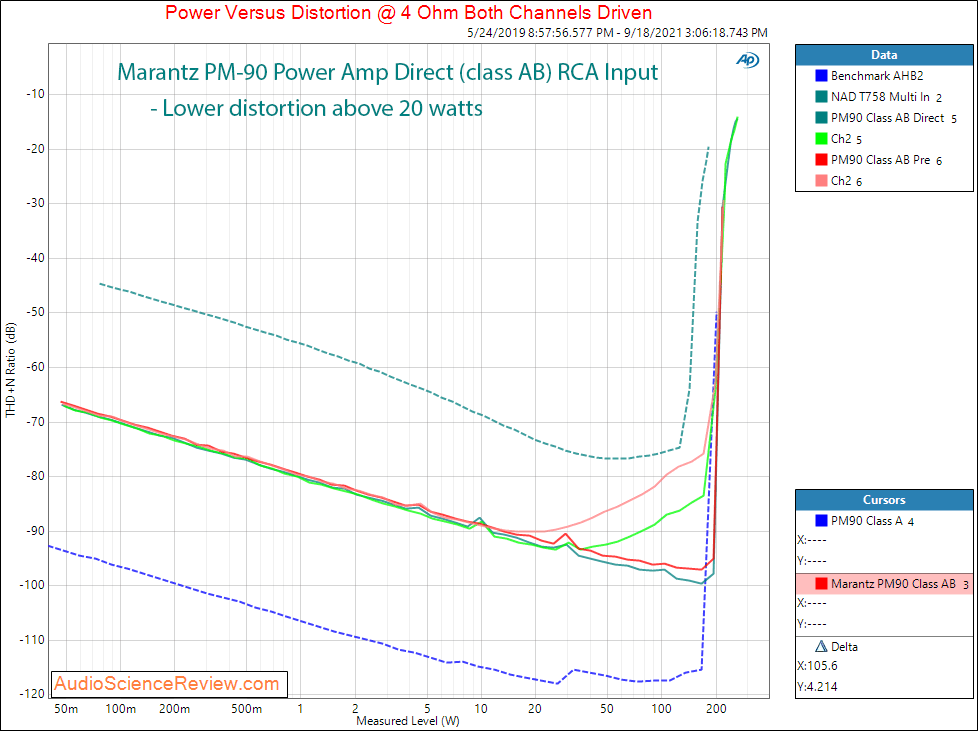Click the 'PM90 Class A' cursor label

click(867, 521)
